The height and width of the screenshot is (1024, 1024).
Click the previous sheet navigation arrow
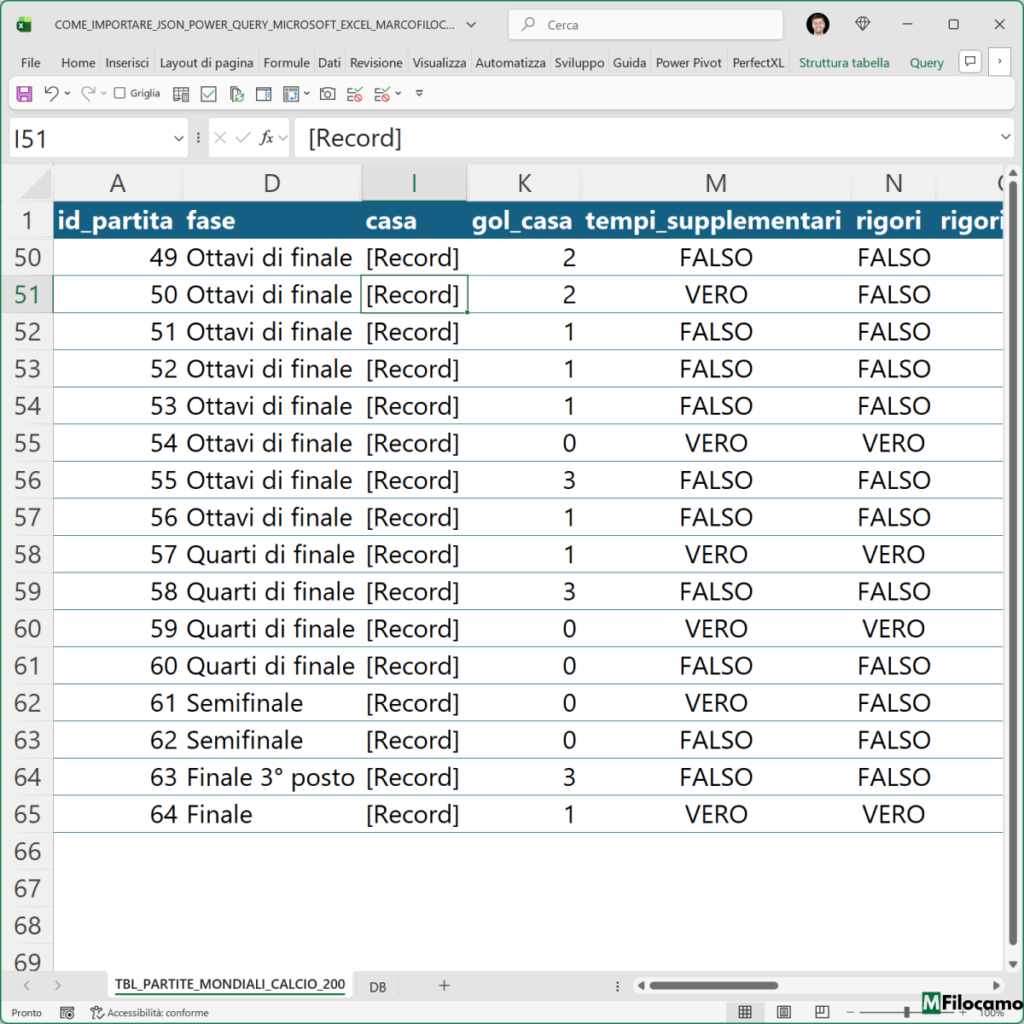click(x=26, y=985)
